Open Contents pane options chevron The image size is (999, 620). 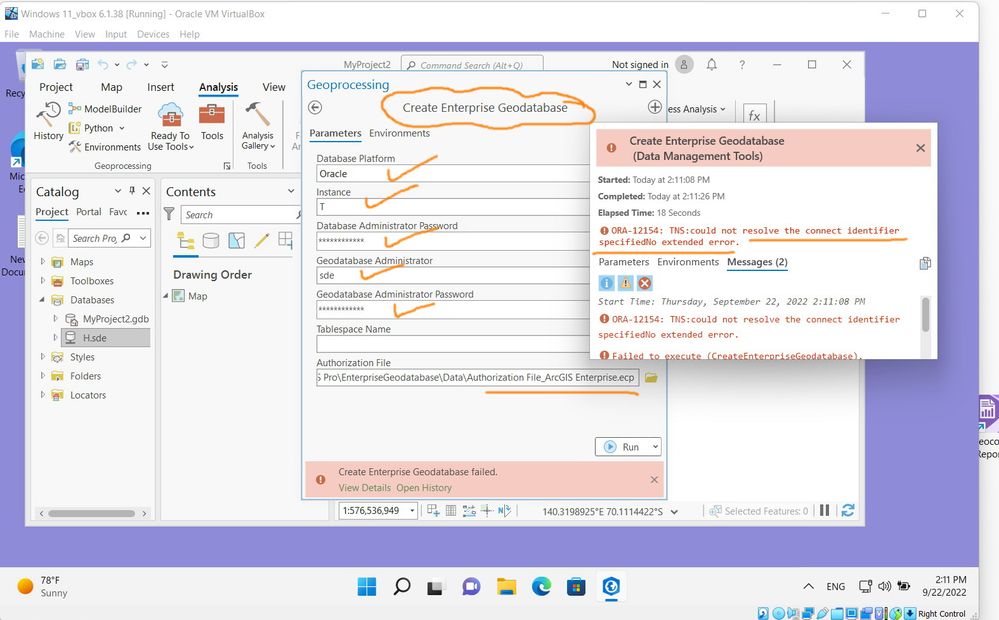pyautogui.click(x=291, y=191)
